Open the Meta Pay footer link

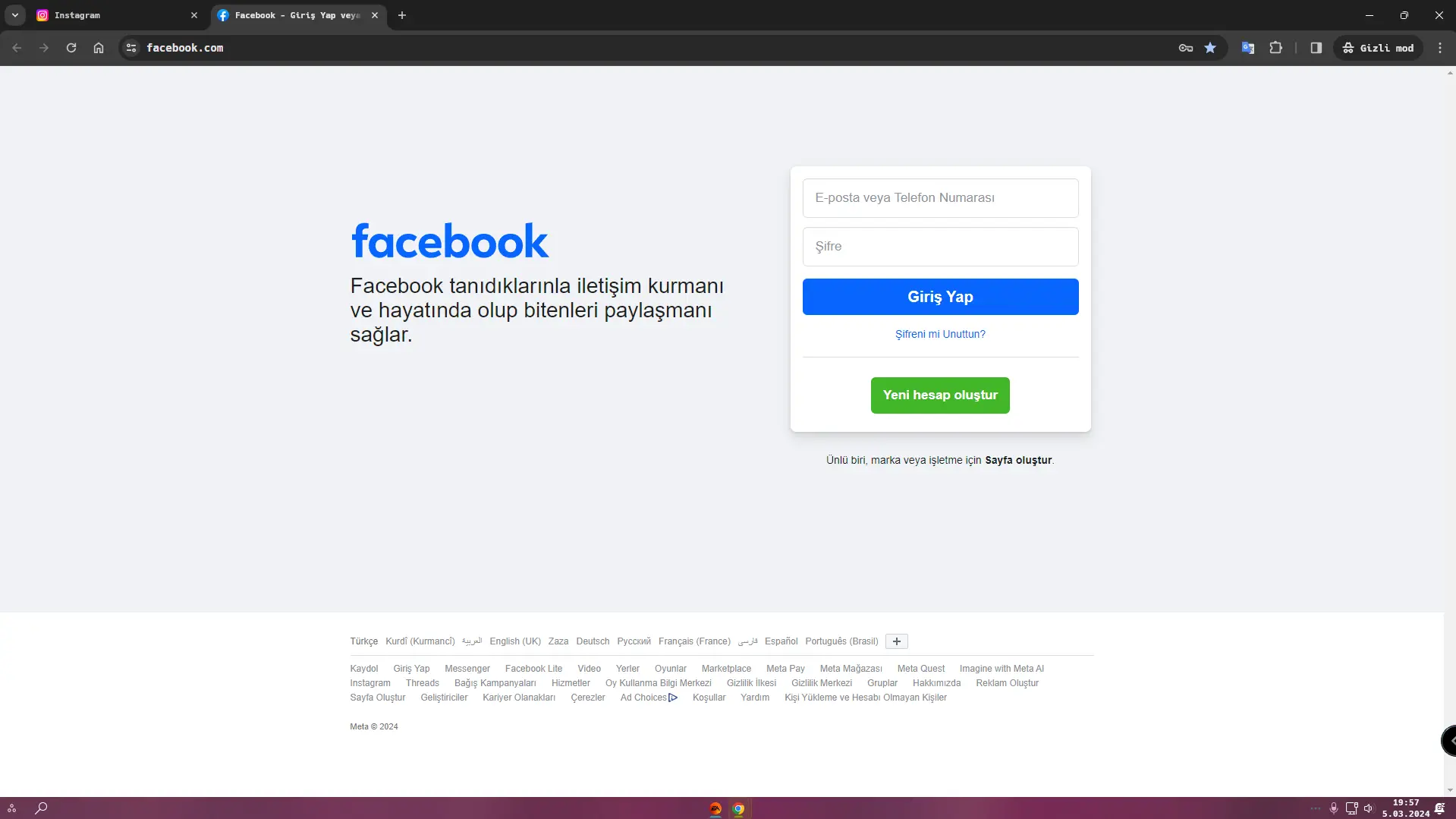[x=785, y=669]
